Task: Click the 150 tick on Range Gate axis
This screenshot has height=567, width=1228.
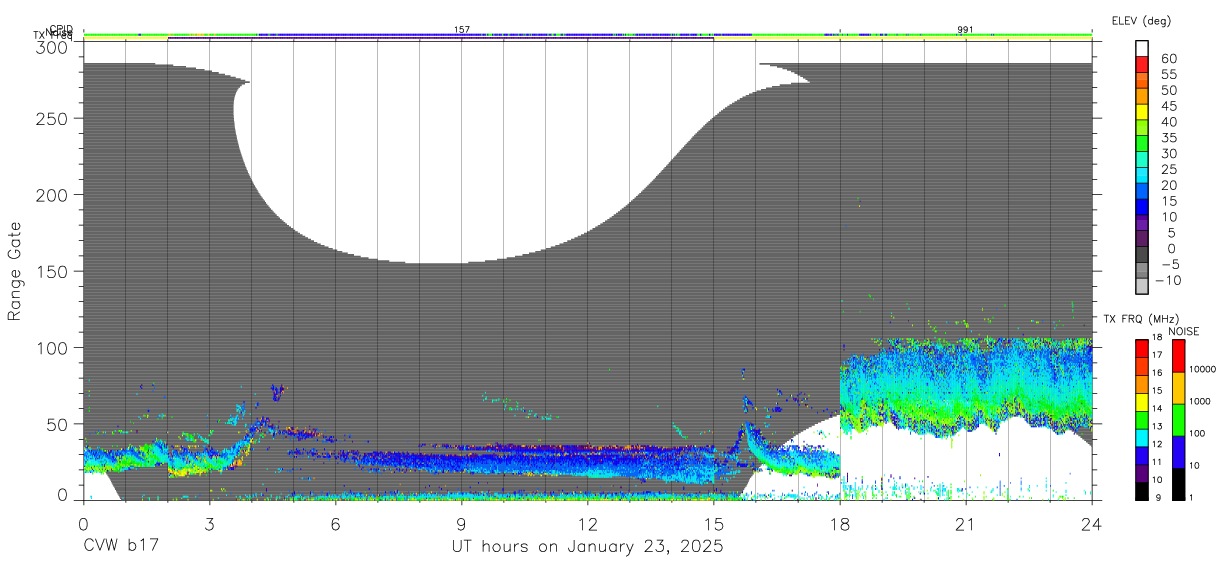Action: coord(53,271)
